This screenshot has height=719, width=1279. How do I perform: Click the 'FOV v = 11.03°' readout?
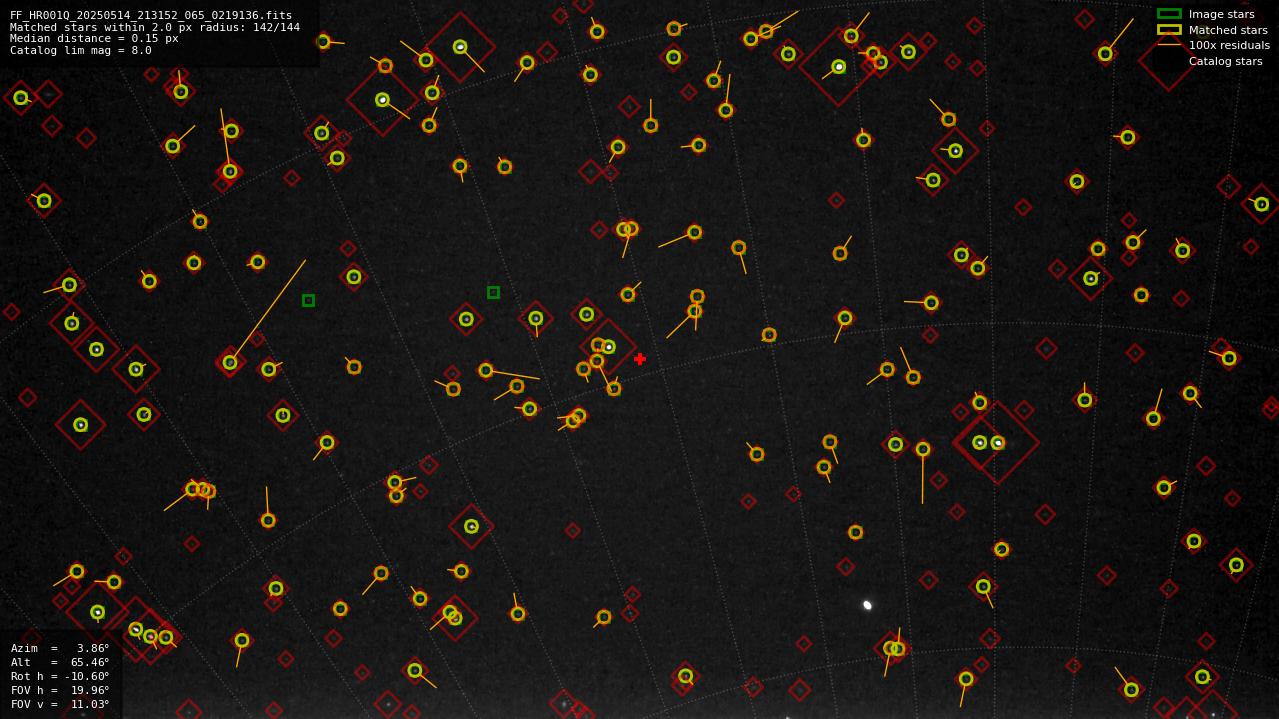point(60,704)
